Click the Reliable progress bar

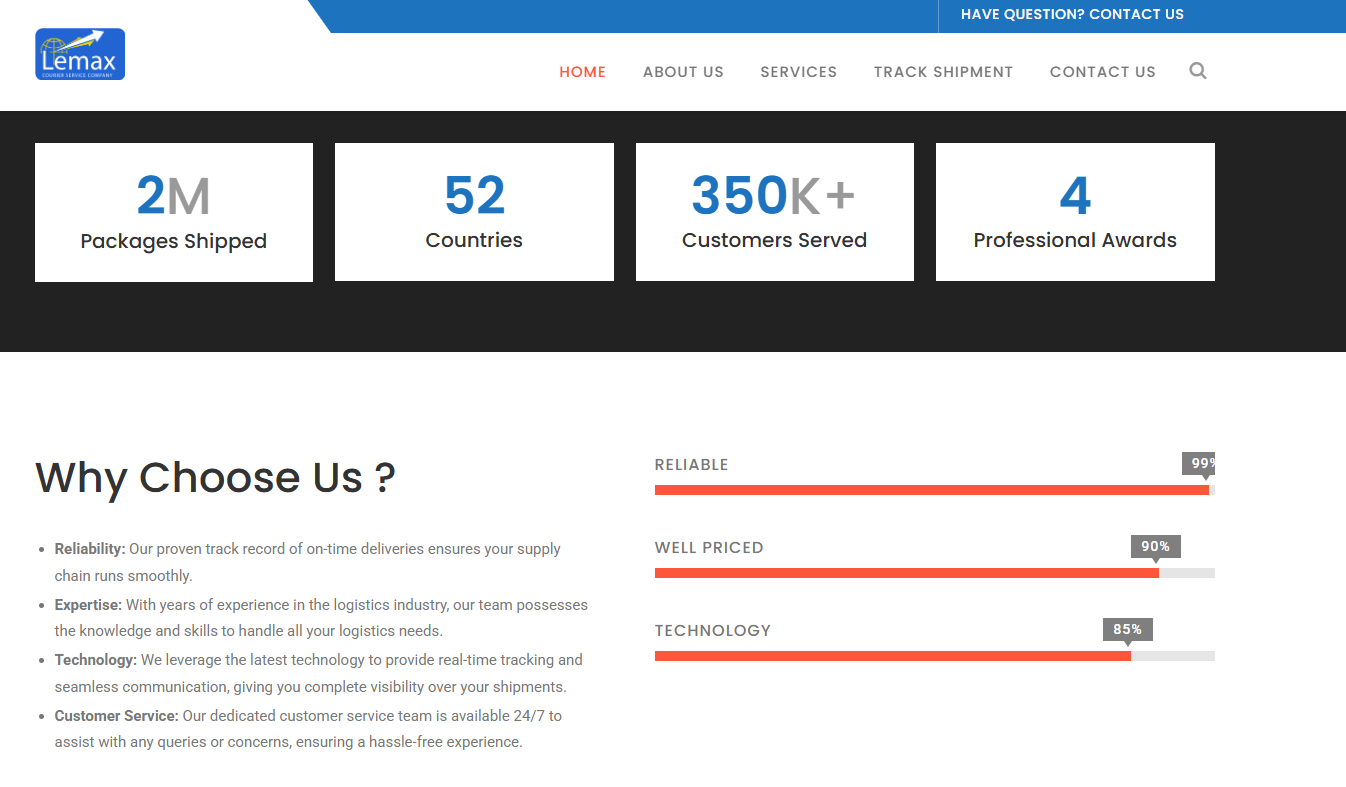(934, 490)
